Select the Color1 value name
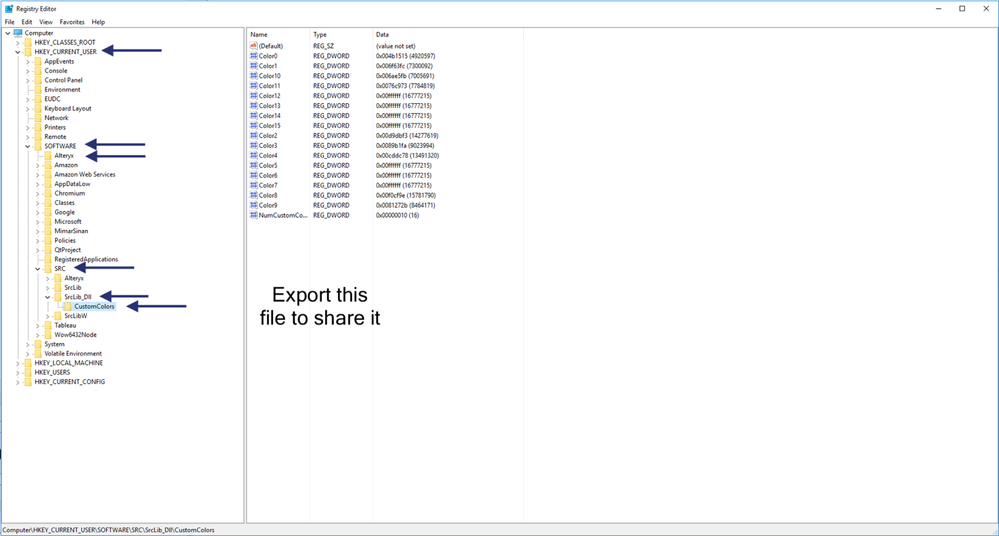999x536 pixels. pyautogui.click(x=268, y=66)
